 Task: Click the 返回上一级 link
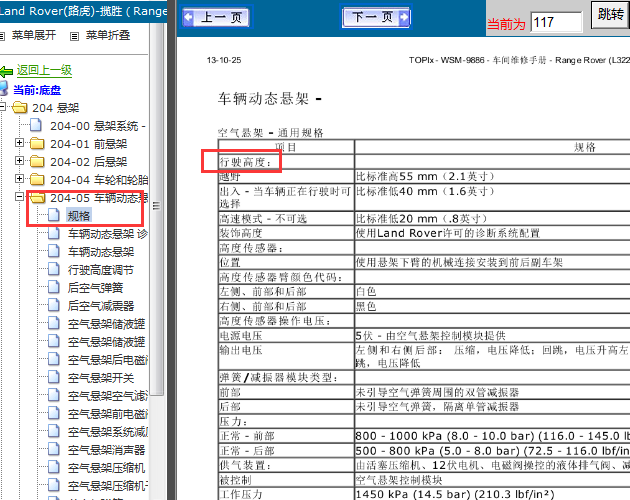(x=44, y=70)
